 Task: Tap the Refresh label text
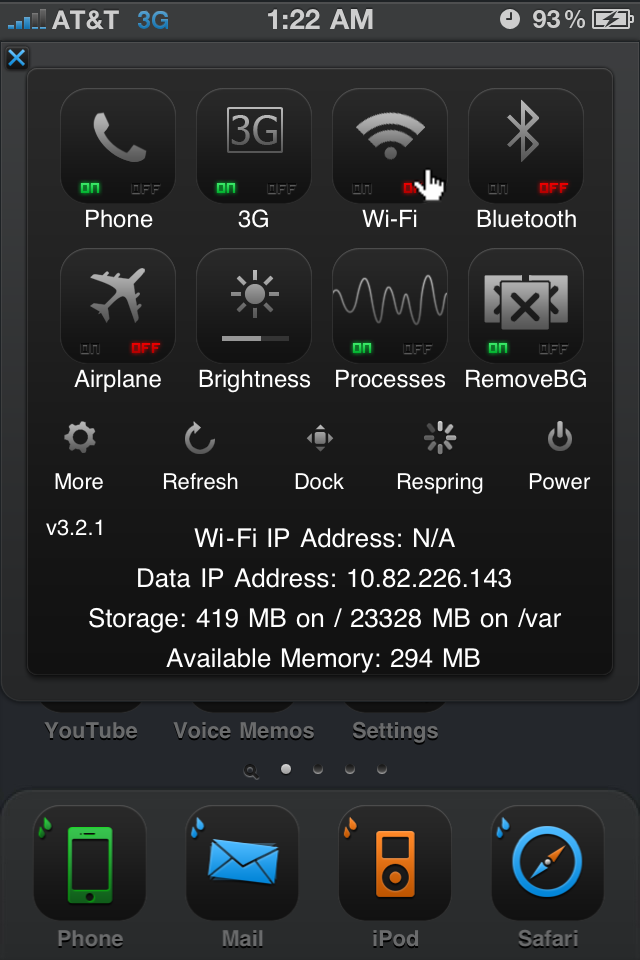200,482
